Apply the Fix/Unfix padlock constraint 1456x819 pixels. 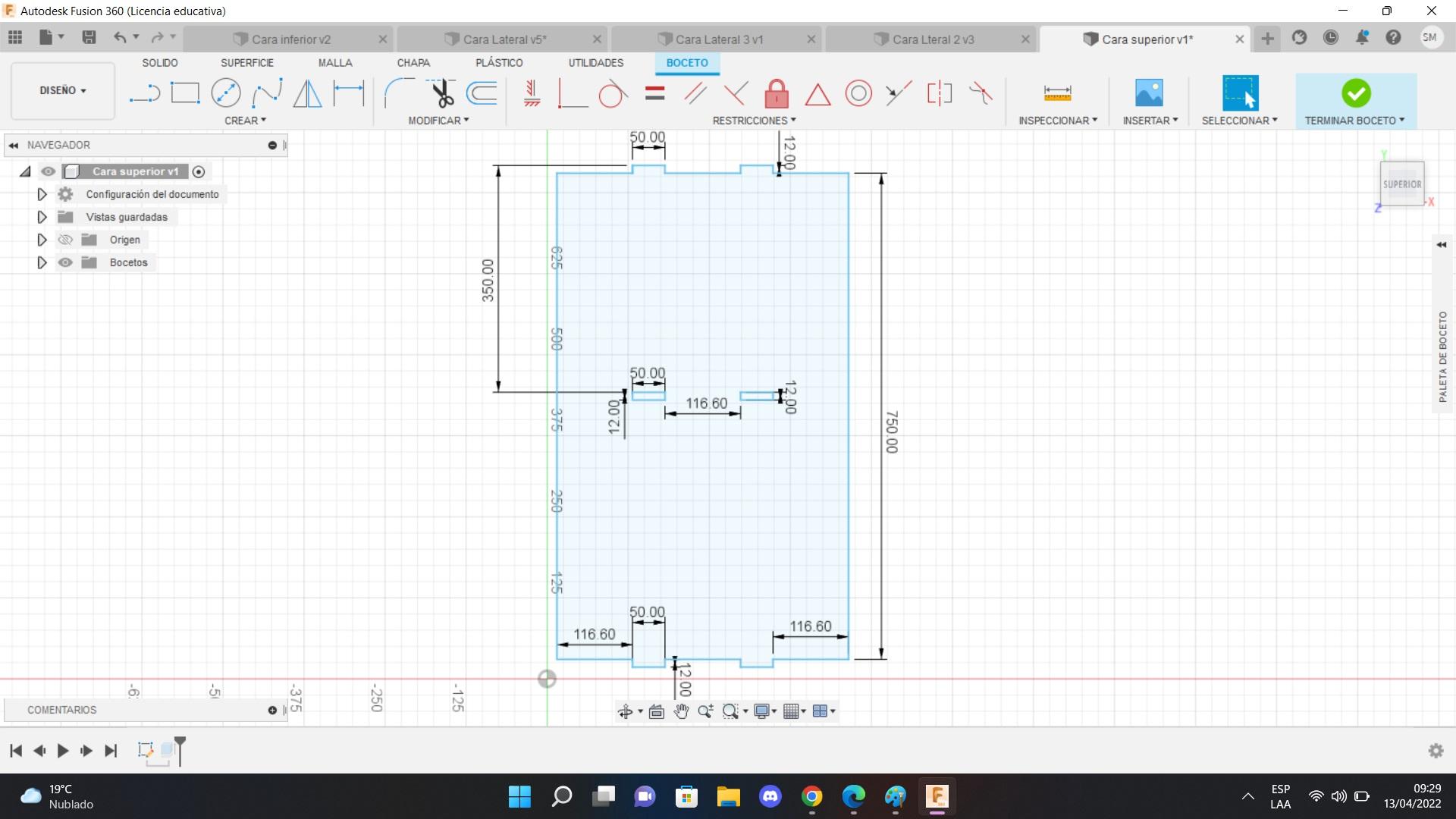(x=777, y=94)
